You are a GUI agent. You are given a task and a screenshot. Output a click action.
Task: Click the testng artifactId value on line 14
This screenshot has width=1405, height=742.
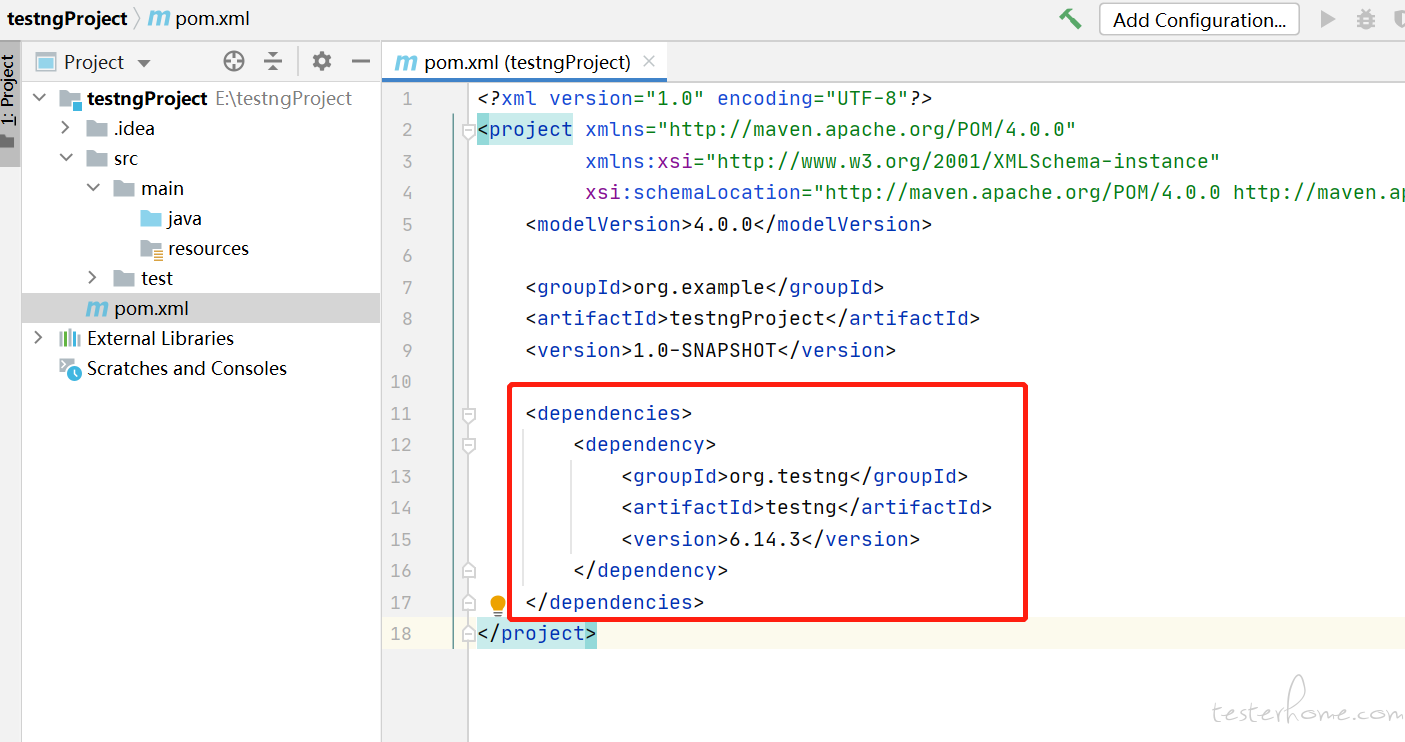click(801, 507)
